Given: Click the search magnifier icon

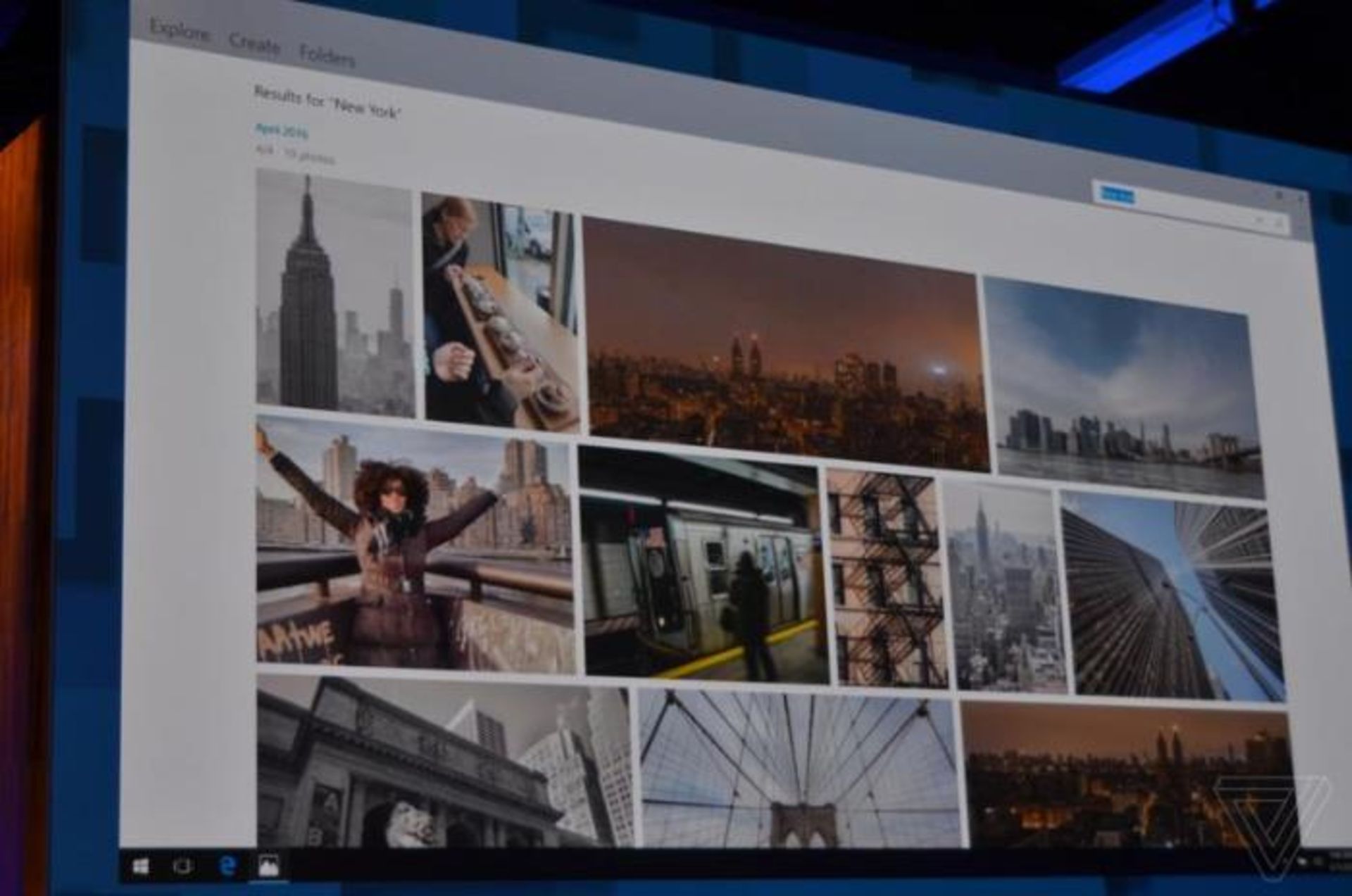Looking at the screenshot, I should click(x=1279, y=225).
